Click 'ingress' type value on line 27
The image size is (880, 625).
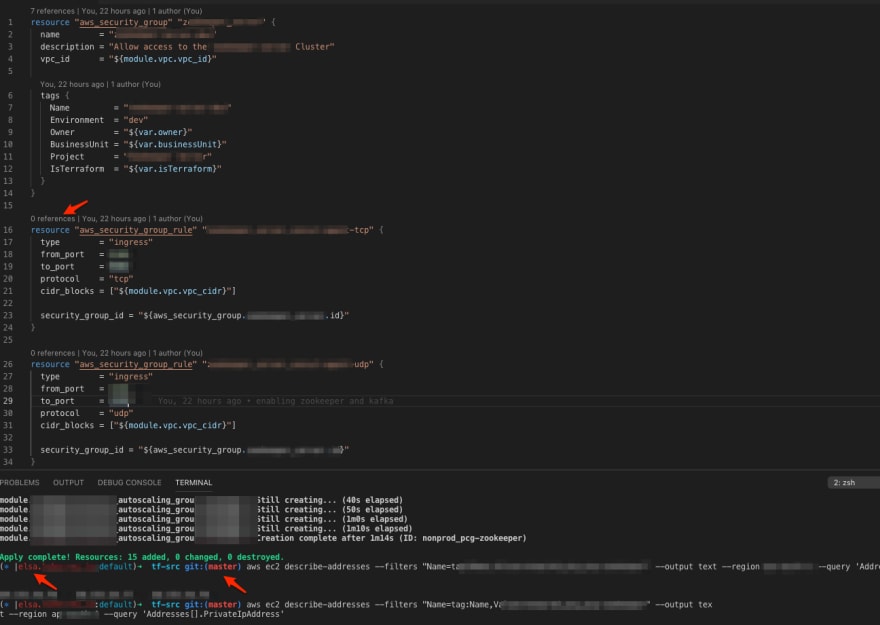131,376
